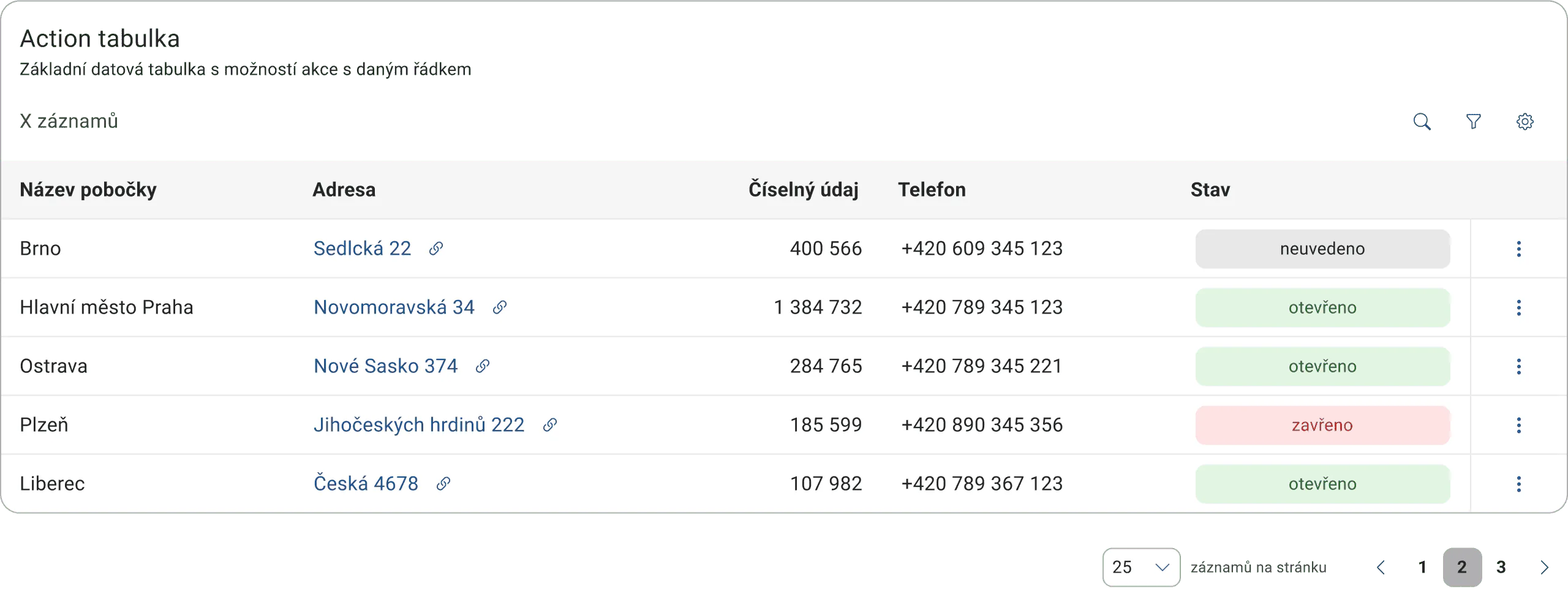Open three-dot menu for Liberec row

click(x=1518, y=484)
